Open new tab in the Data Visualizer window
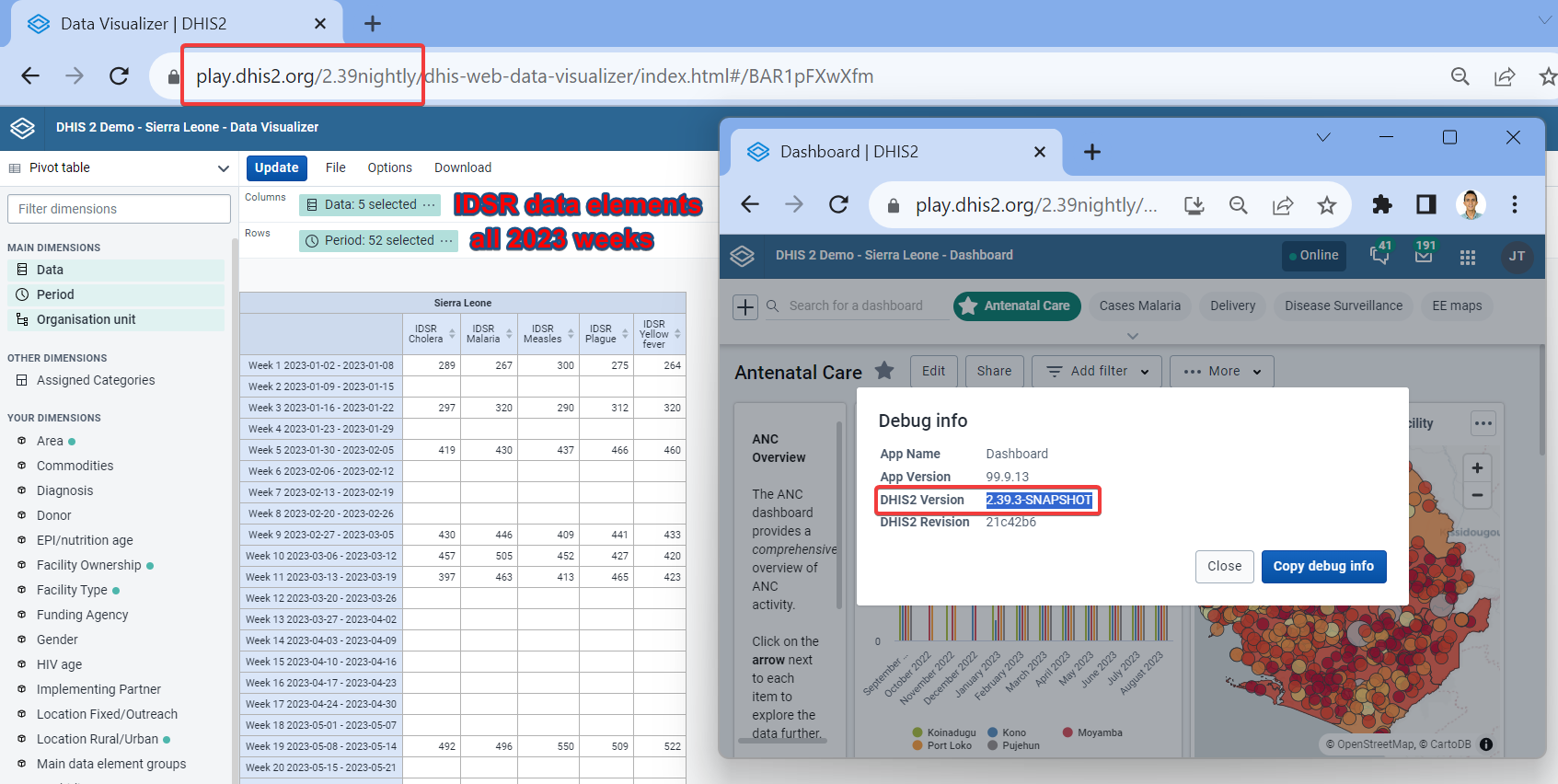Screen dimensions: 1558x784 373,24
